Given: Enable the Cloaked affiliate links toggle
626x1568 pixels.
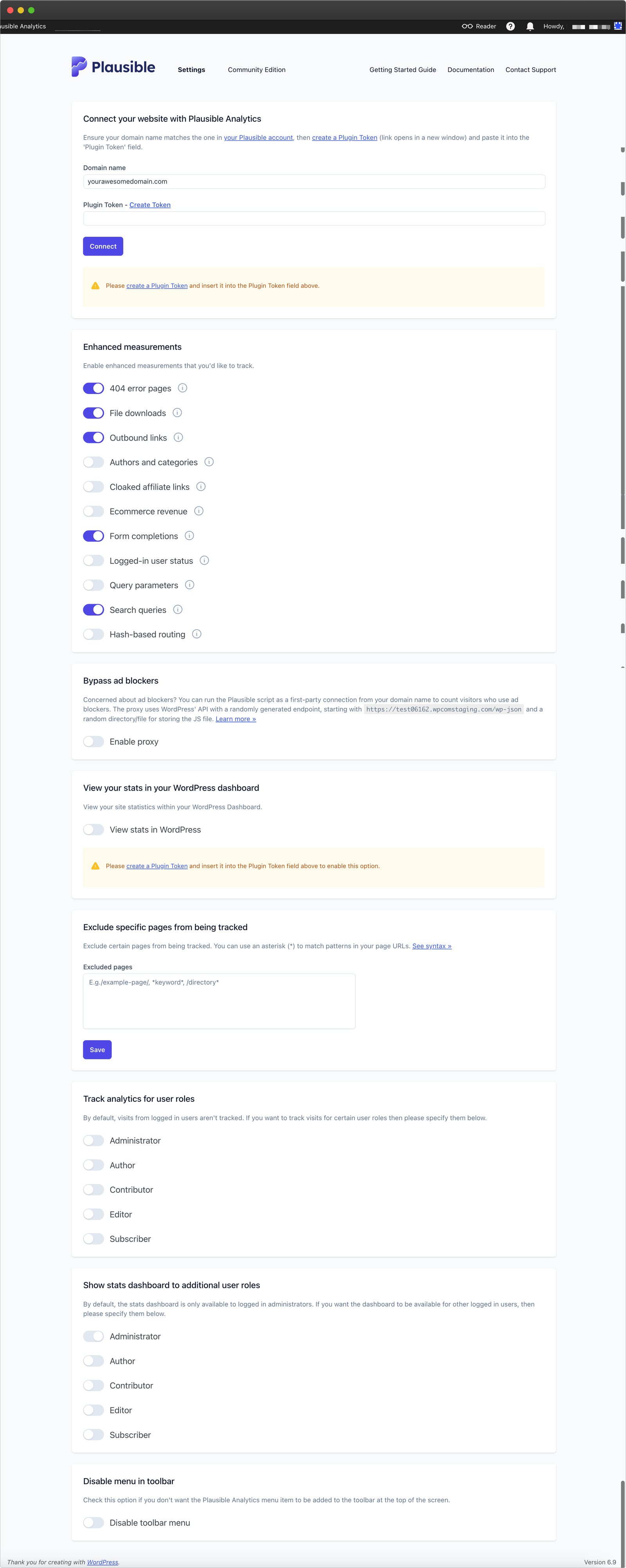Looking at the screenshot, I should (x=93, y=486).
